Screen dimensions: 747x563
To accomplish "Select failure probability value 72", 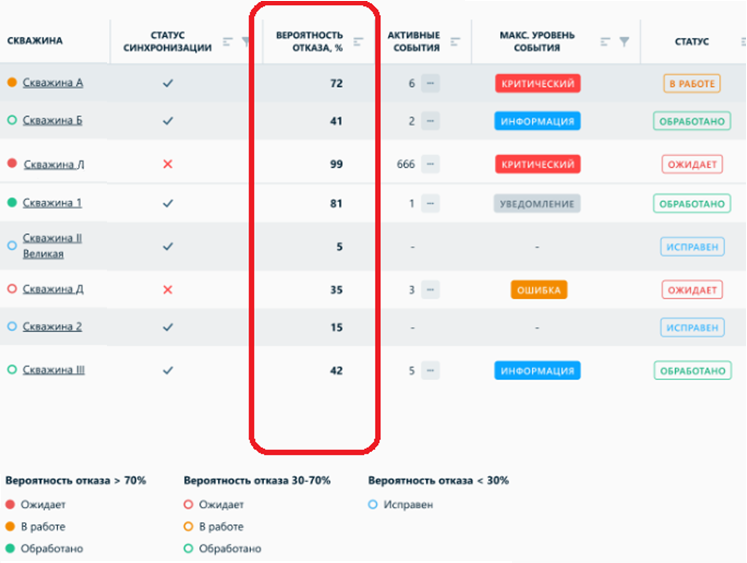I will (336, 83).
